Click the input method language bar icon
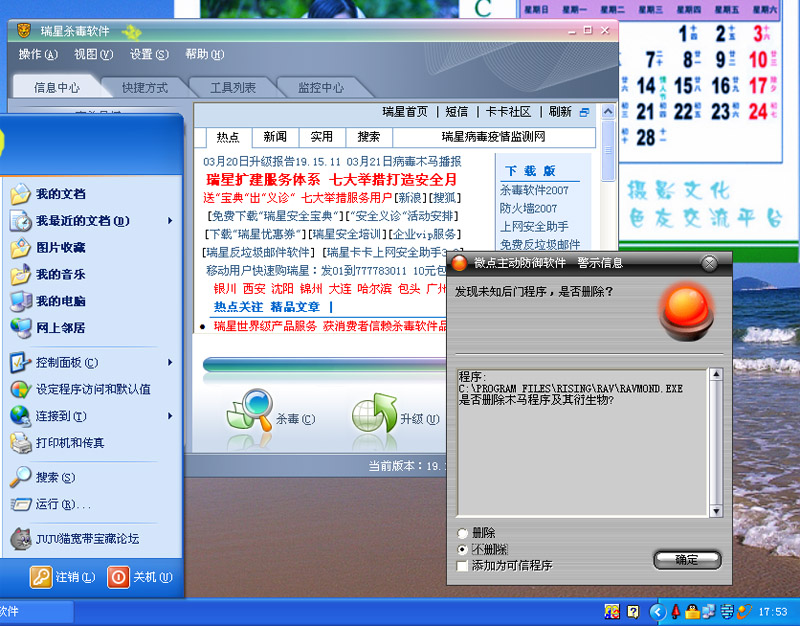The height and width of the screenshot is (626, 800). click(612, 611)
